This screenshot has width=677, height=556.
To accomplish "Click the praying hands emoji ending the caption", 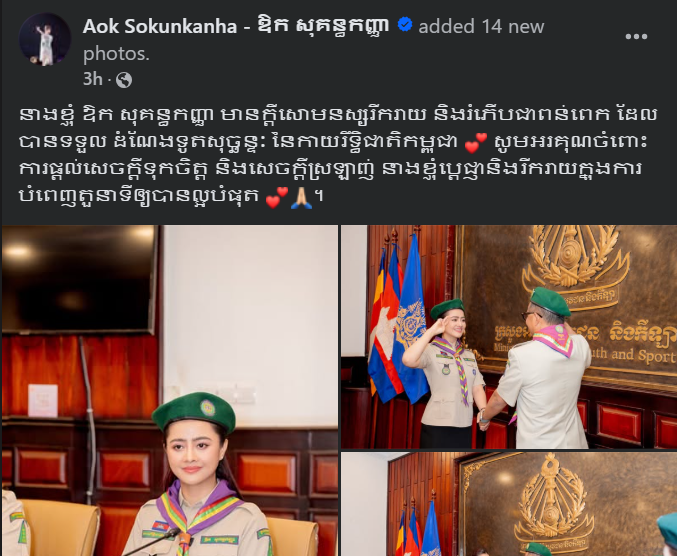I will [301, 199].
